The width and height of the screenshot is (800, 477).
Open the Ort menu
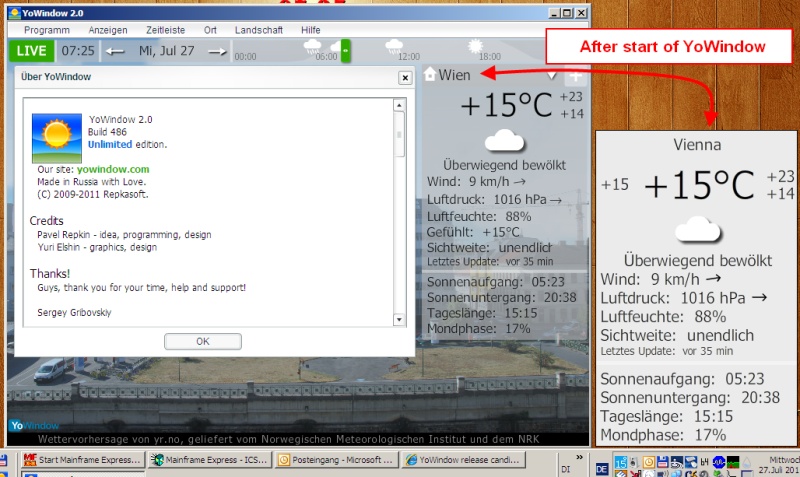tap(210, 30)
